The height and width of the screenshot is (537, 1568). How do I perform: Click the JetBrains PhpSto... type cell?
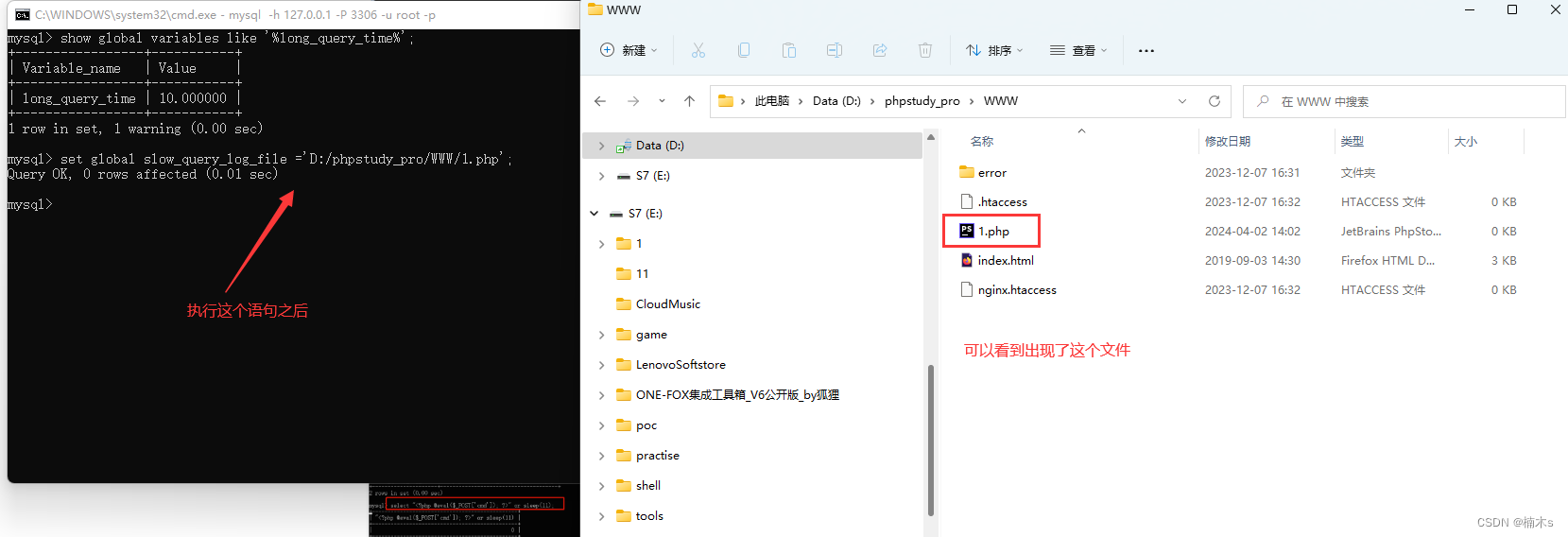pos(1390,231)
